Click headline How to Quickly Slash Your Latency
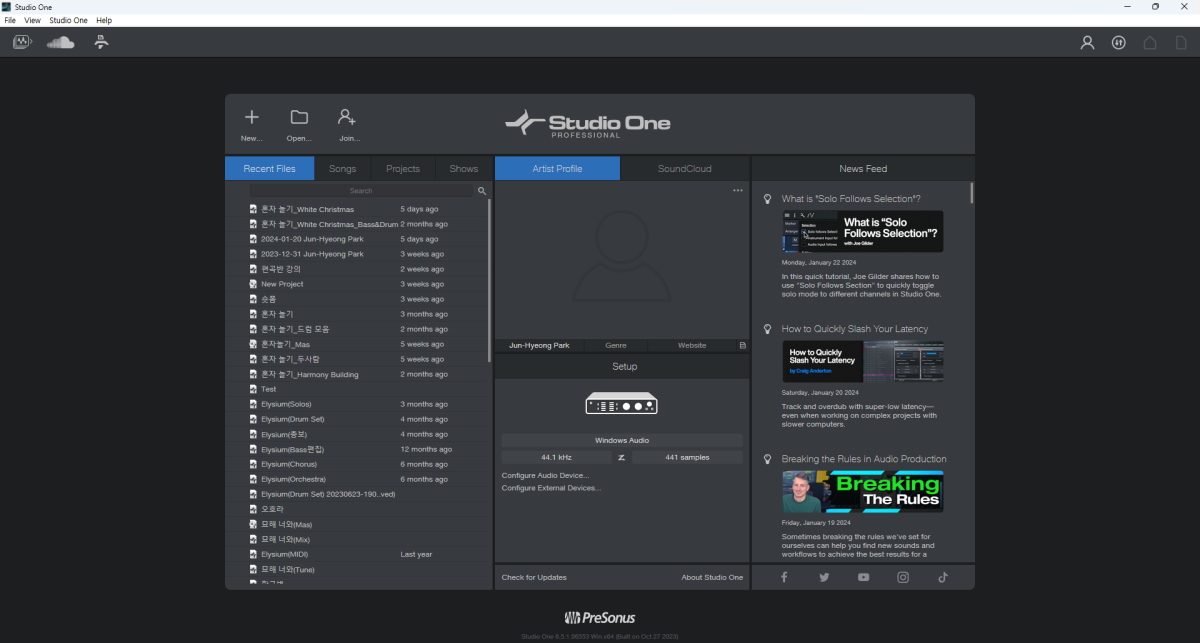 pos(855,329)
